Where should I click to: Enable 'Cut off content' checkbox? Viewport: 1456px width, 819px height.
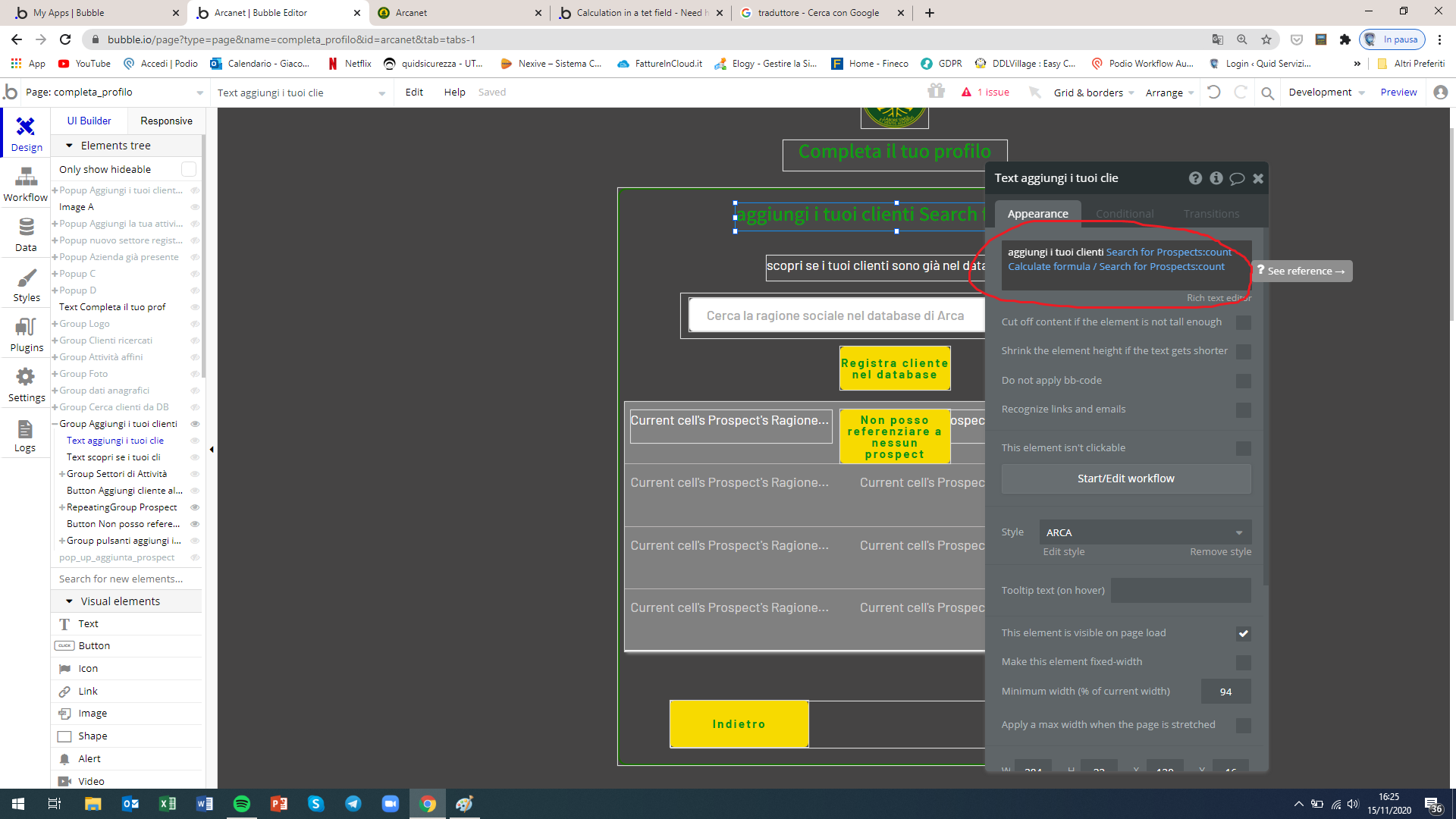(1243, 322)
